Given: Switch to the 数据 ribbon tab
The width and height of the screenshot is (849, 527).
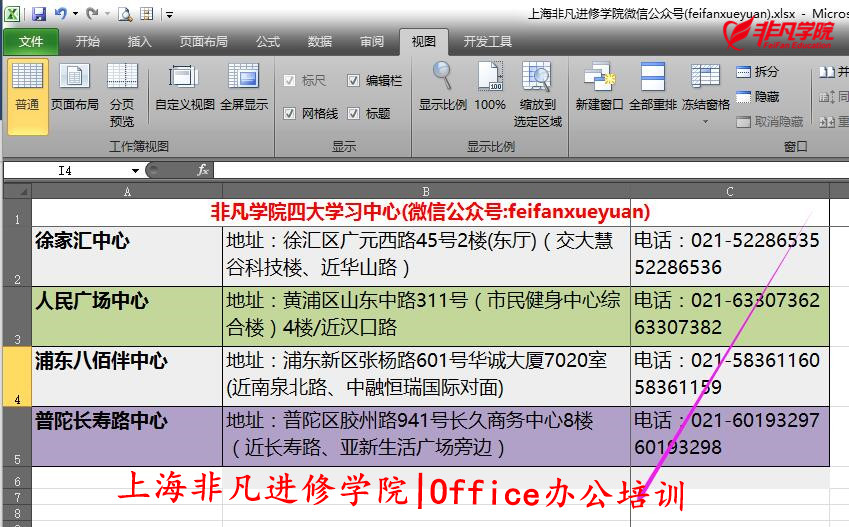Looking at the screenshot, I should click(319, 41).
